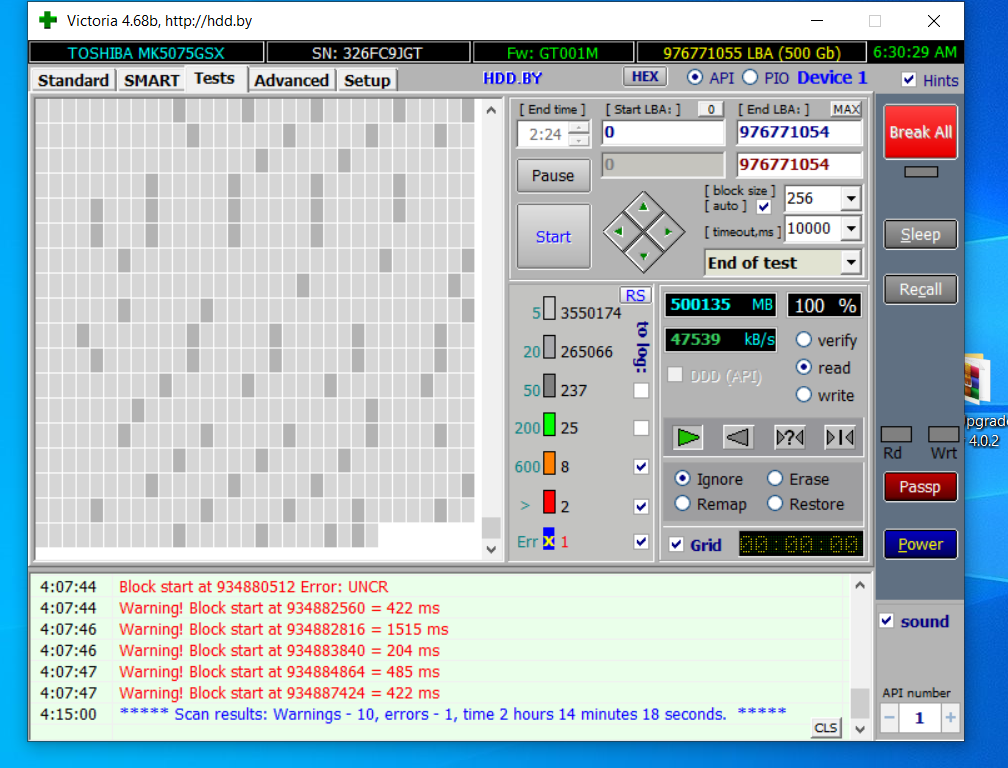Click the orange 600 ms color swatch
1008x768 pixels.
[549, 463]
